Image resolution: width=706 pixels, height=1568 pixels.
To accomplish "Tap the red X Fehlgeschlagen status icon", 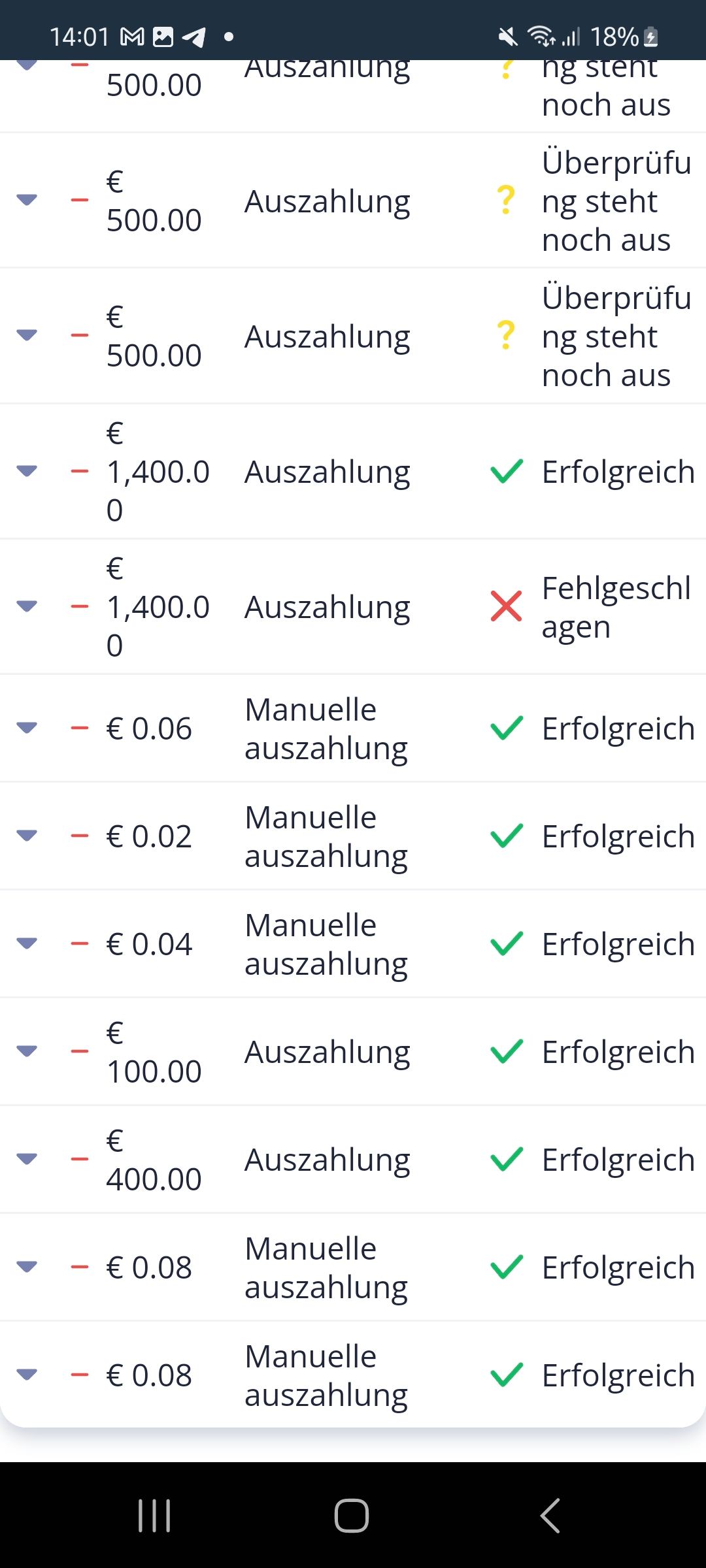I will coord(506,606).
